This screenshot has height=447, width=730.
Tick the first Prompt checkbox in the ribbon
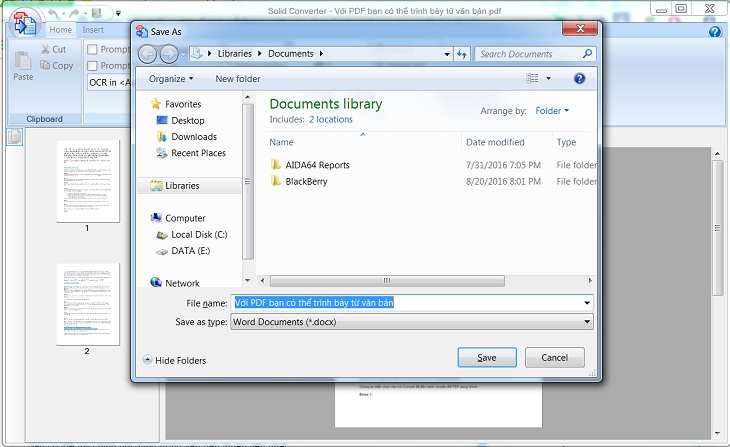(x=93, y=49)
